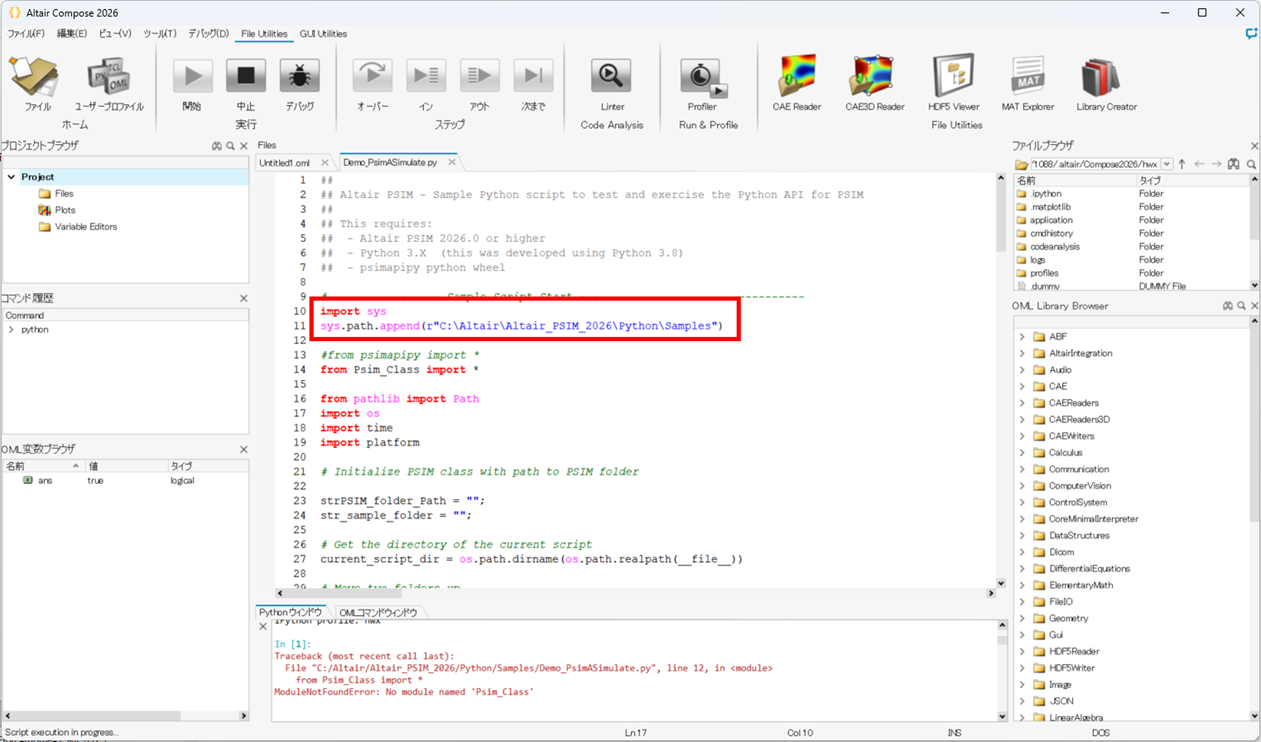The width and height of the screenshot is (1261, 742).
Task: Expand the python command history entry
Action: [x=11, y=330]
